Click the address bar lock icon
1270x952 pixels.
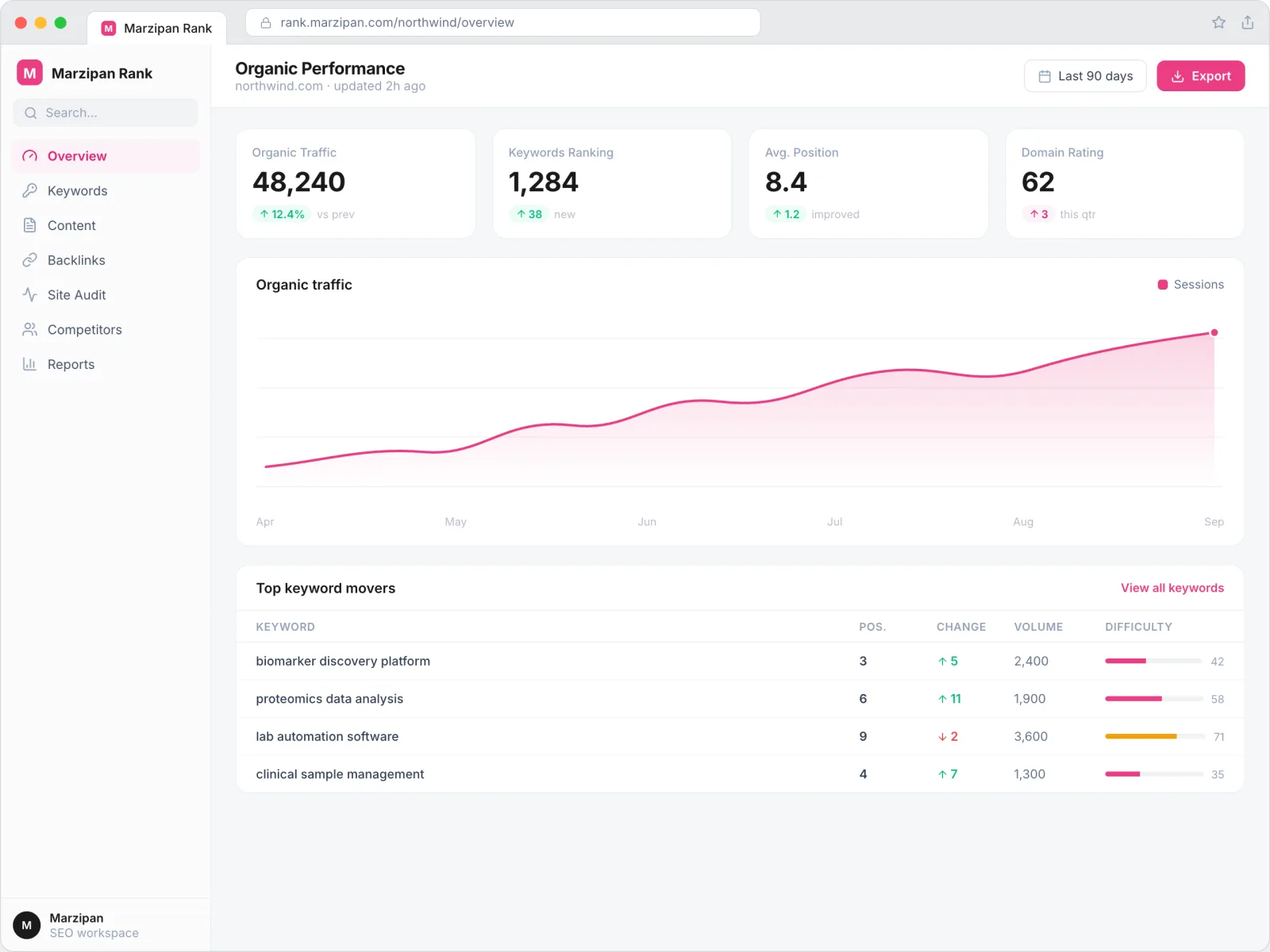266,23
